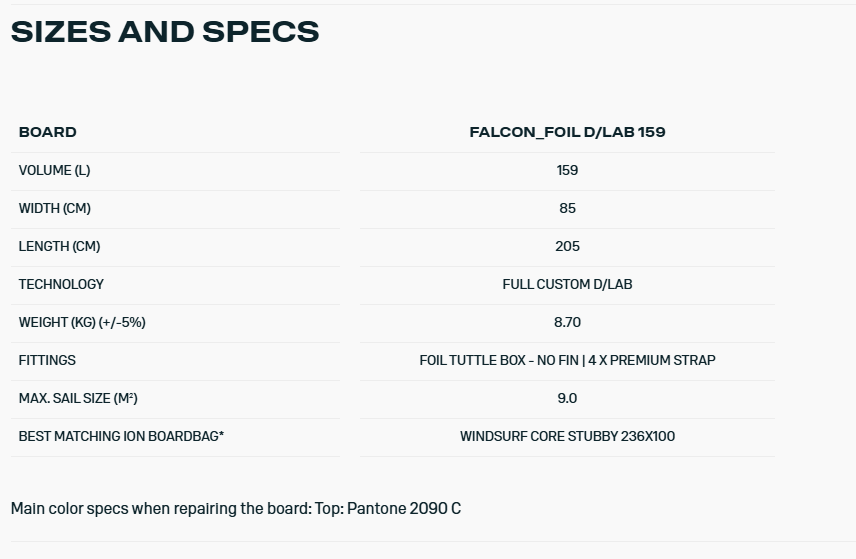
Task: Click the WEIGHT (KG) (+/-5%) label
Action: (x=82, y=322)
